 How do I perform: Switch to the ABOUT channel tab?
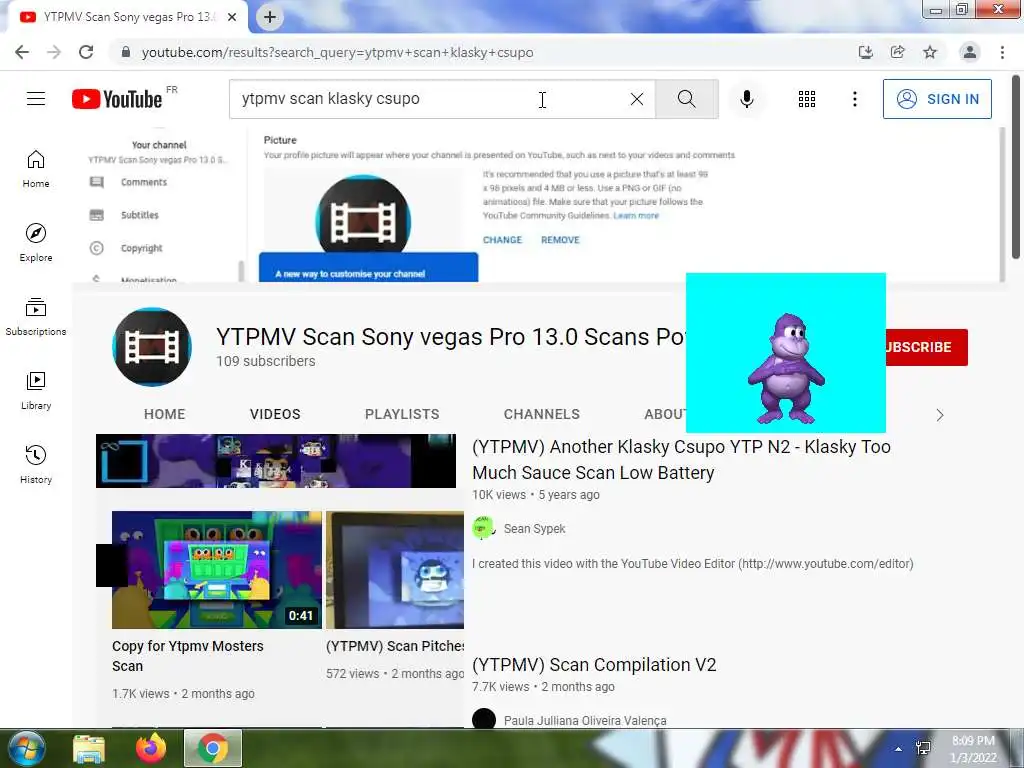(x=665, y=414)
